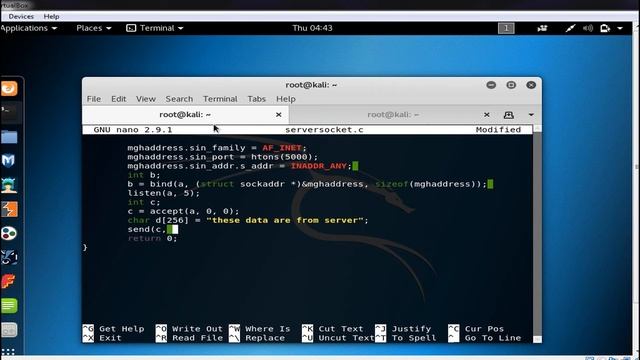Screen dimensions: 640x360
Task: Close the first root@kali tab
Action: [x=278, y=115]
